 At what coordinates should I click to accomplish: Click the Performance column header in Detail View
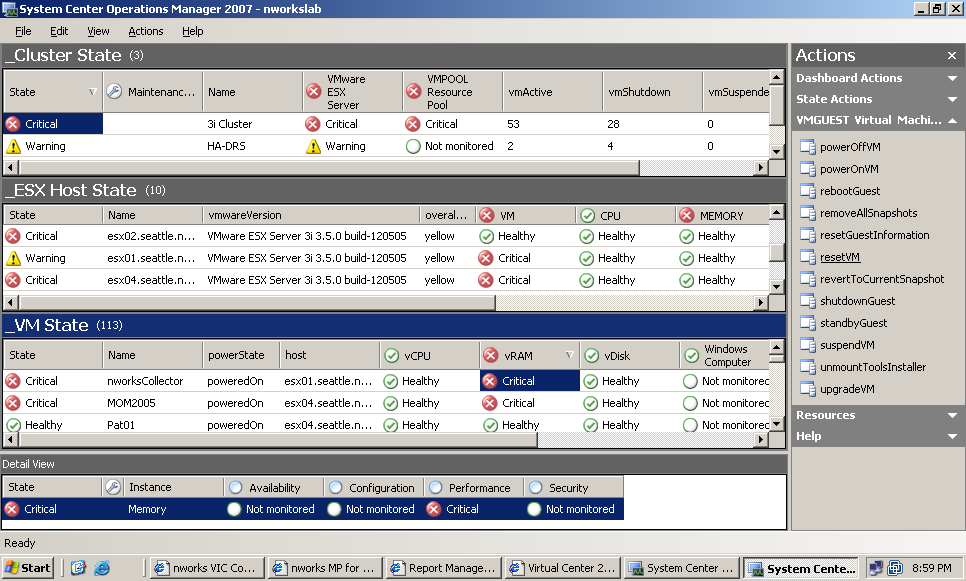pyautogui.click(x=474, y=487)
